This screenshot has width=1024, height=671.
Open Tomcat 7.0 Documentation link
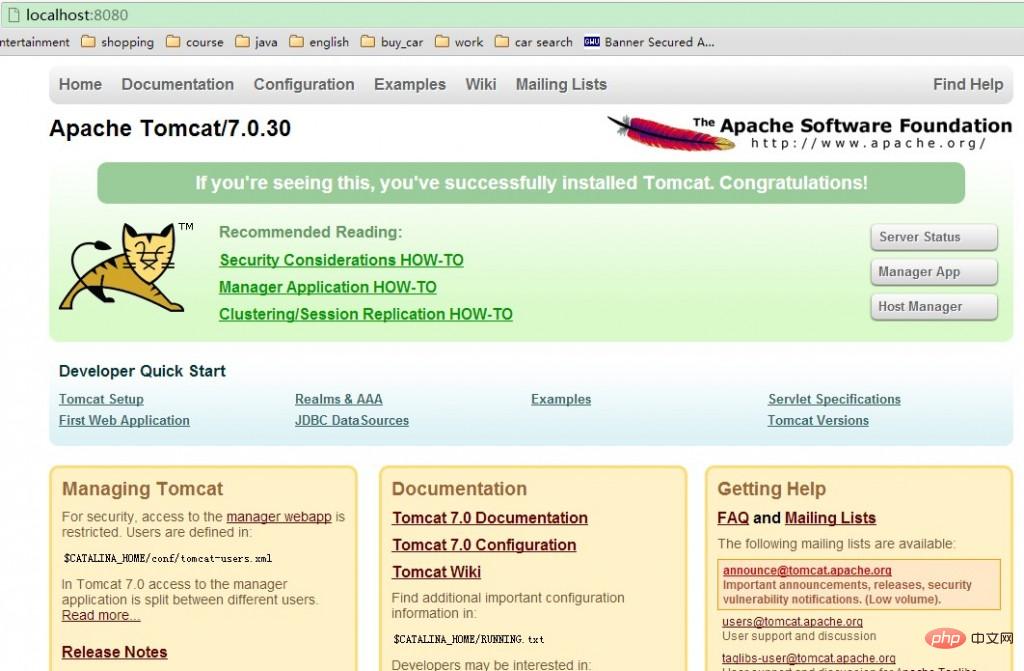[x=490, y=518]
